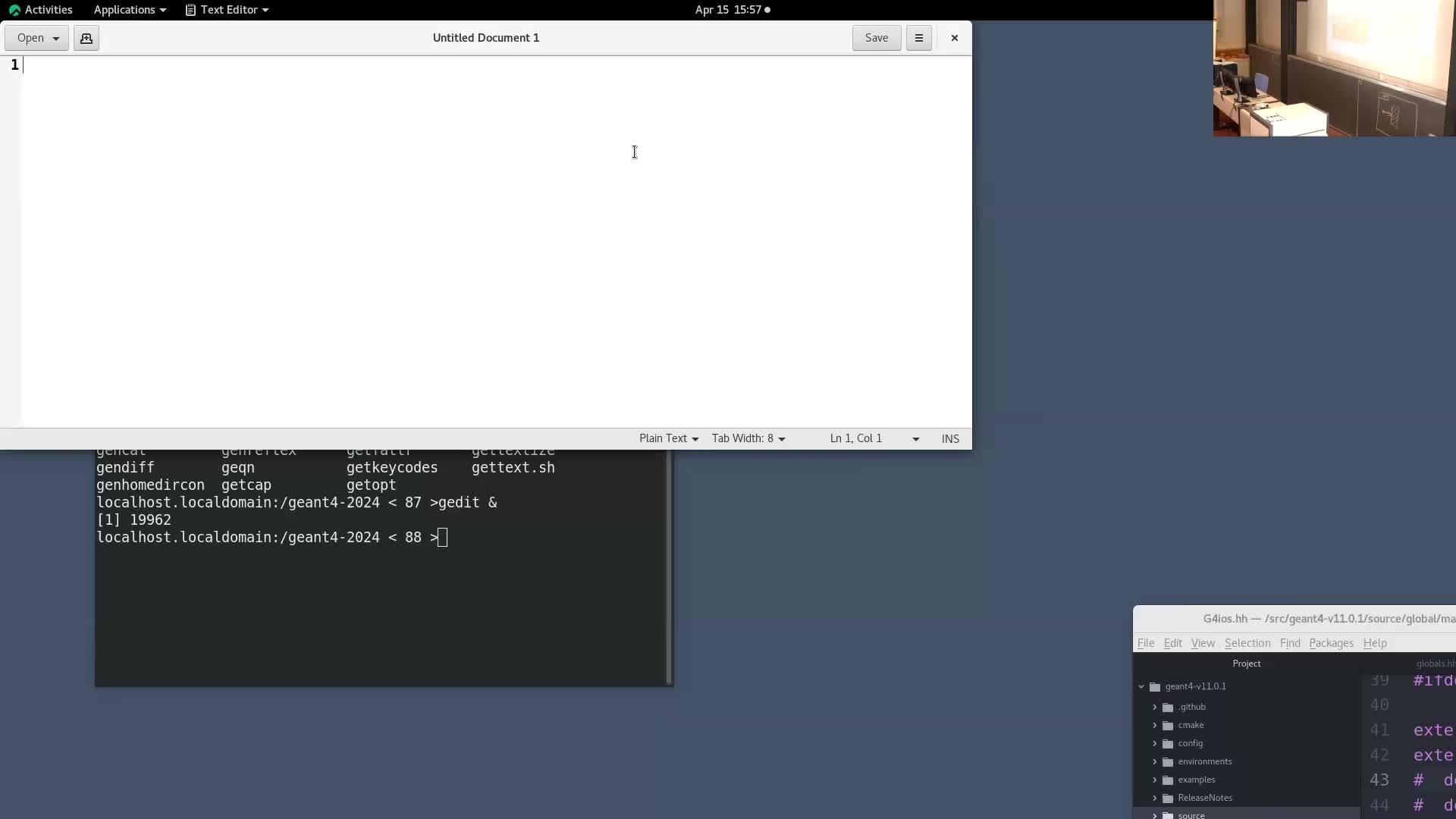Open the hamburger menu in Text Editor
The width and height of the screenshot is (1456, 819).
click(918, 38)
